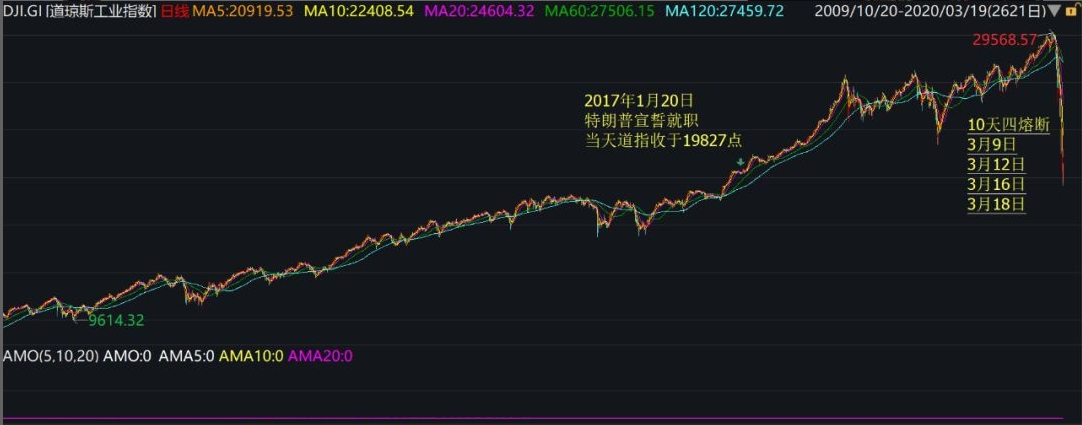Click the AMO:0 value label

click(128, 356)
